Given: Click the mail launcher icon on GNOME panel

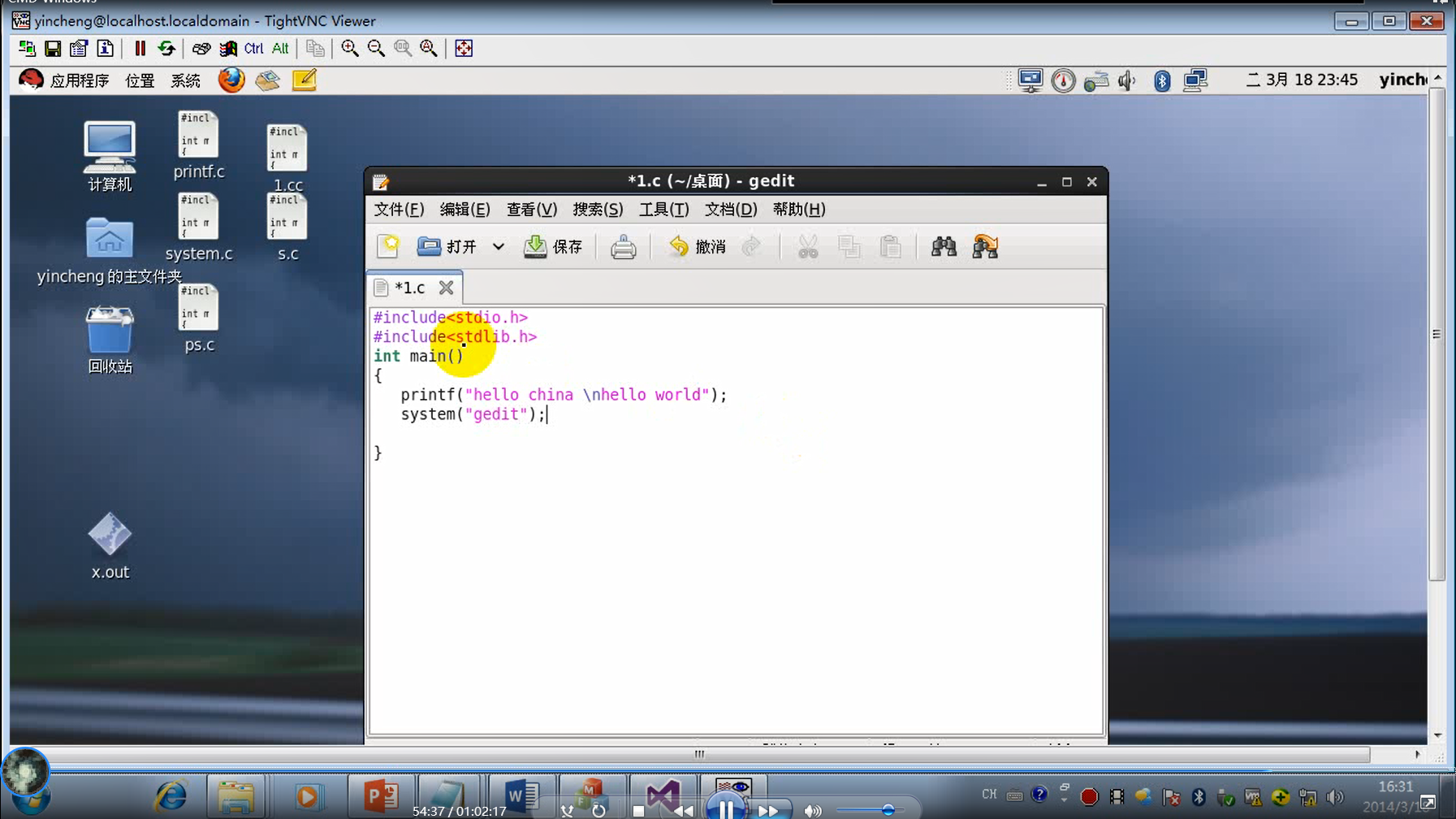Looking at the screenshot, I should 267,80.
